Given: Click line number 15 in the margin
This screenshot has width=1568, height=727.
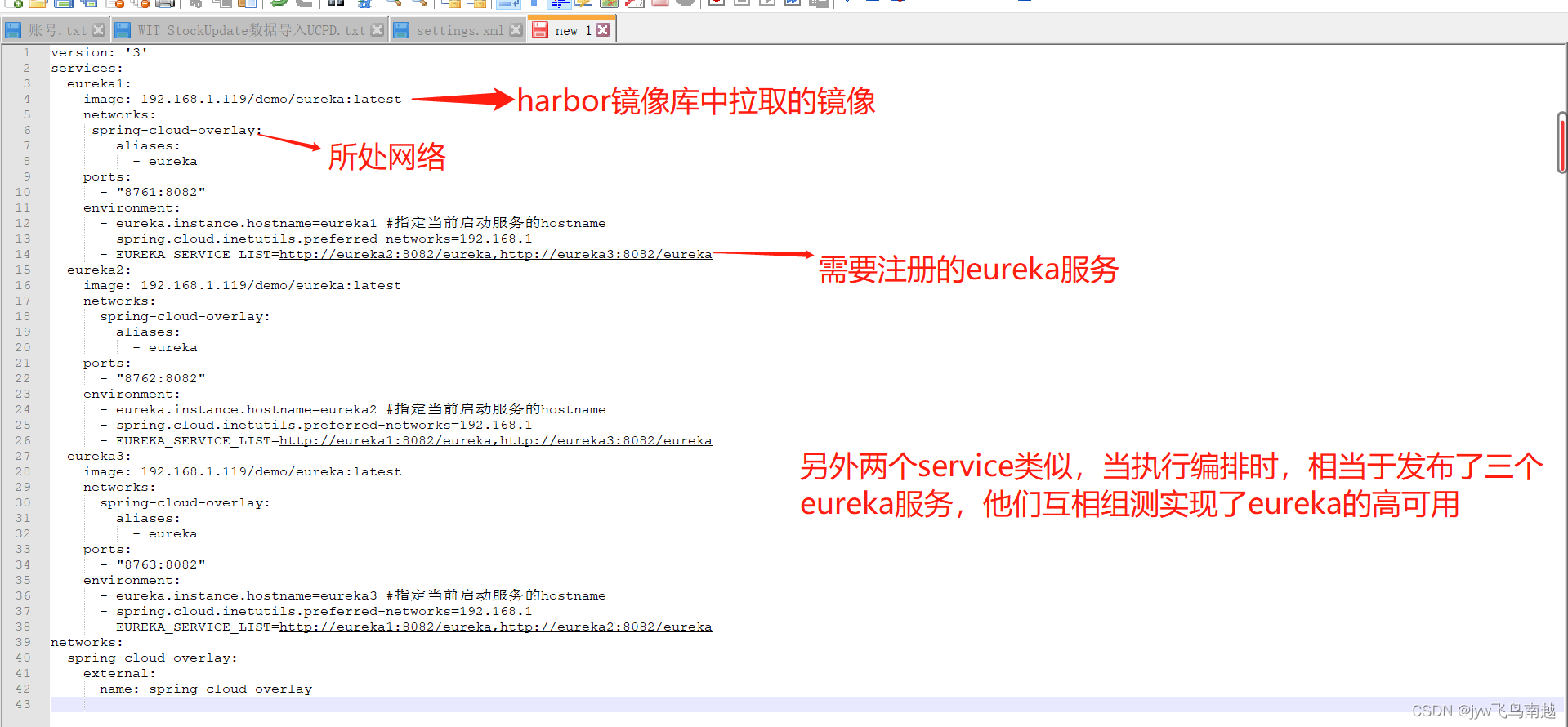Looking at the screenshot, I should (23, 270).
